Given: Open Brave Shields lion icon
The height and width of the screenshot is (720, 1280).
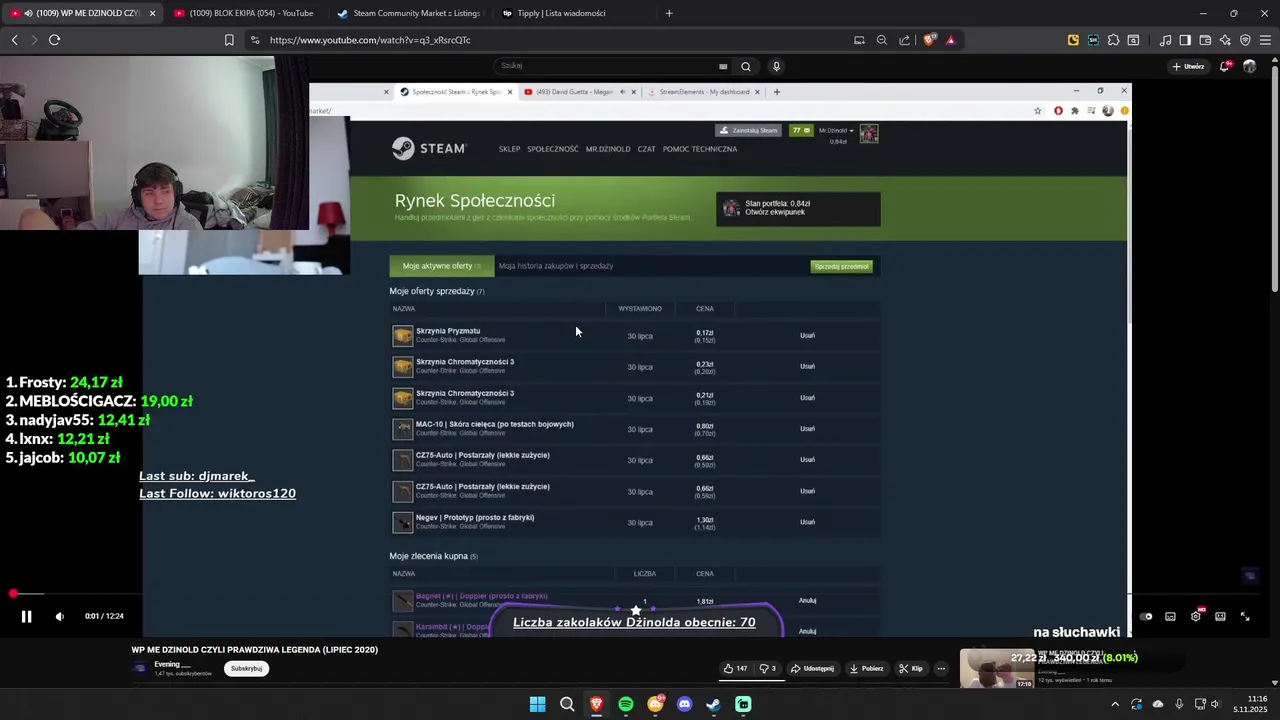Looking at the screenshot, I should tap(929, 40).
